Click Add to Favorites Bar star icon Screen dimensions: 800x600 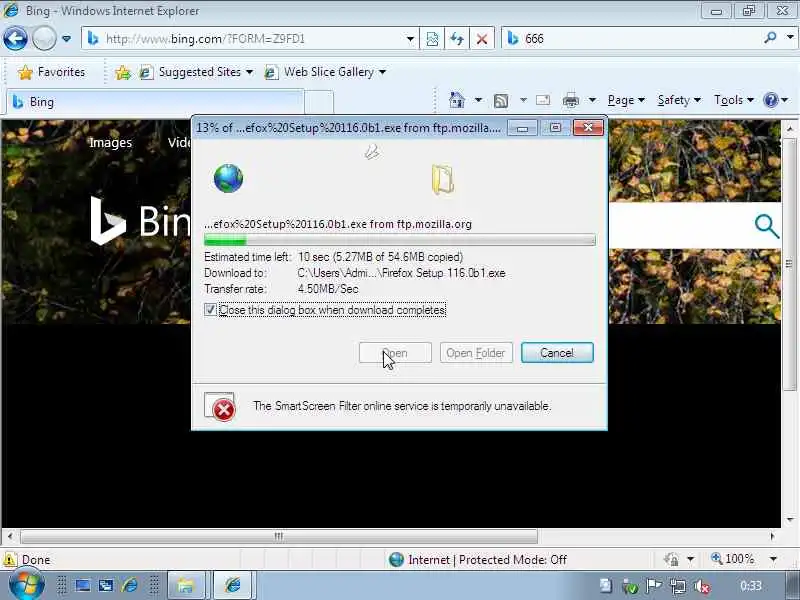click(122, 72)
